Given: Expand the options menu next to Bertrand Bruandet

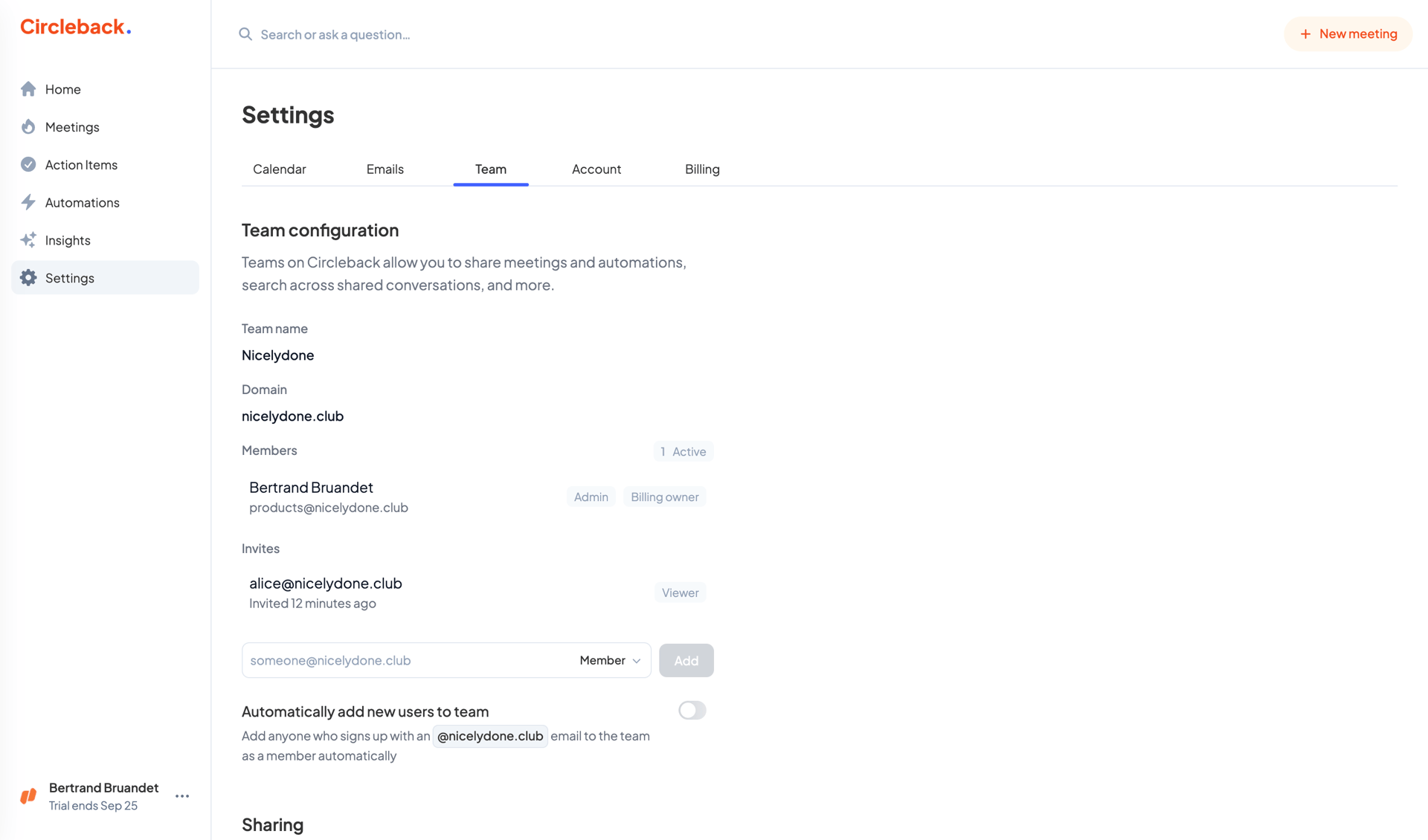Looking at the screenshot, I should pos(182,795).
